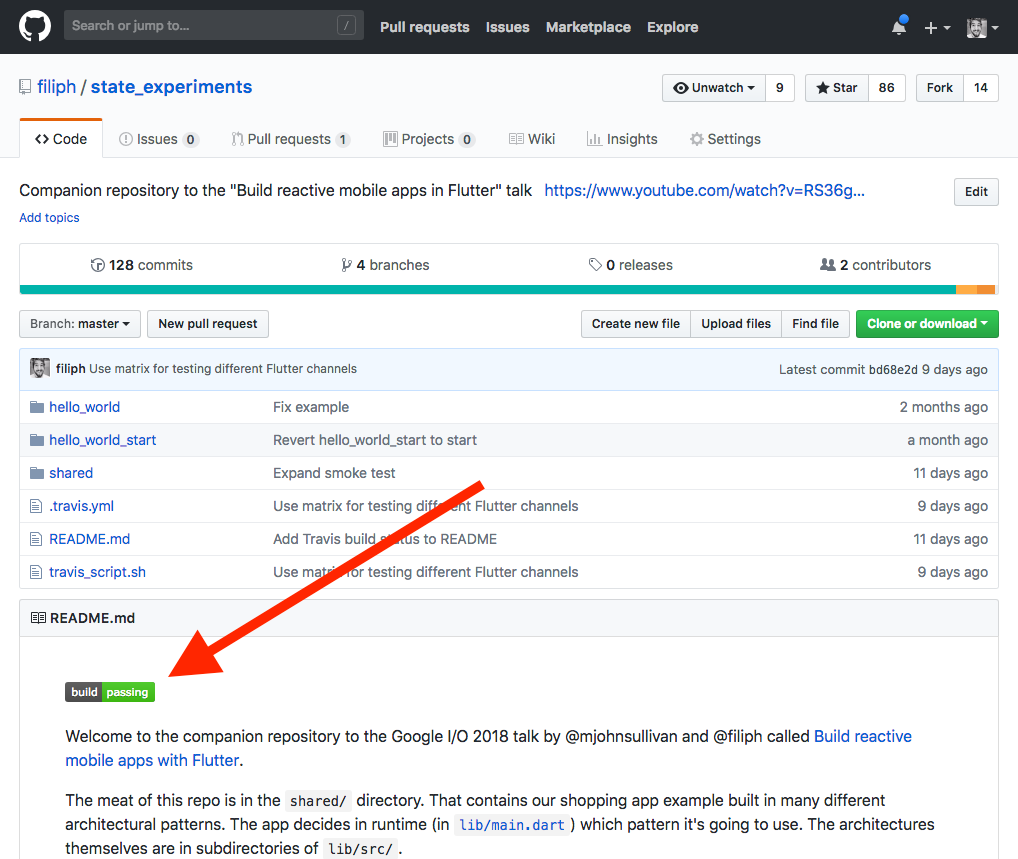The height and width of the screenshot is (859, 1018).
Task: Open 'Expand smoke test' commit message
Action: pyautogui.click(x=334, y=473)
